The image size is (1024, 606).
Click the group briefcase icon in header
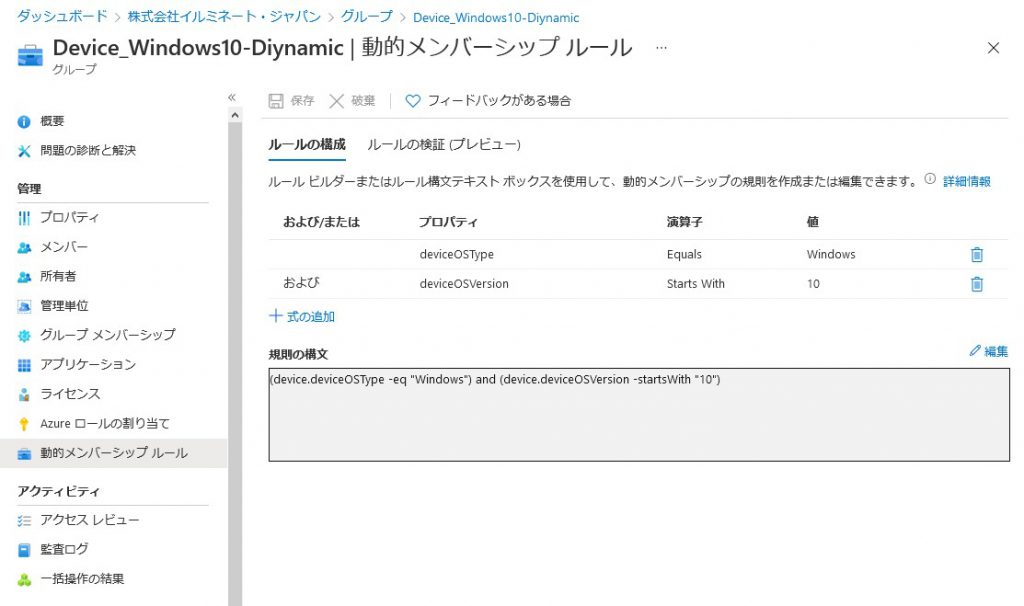(x=30, y=56)
